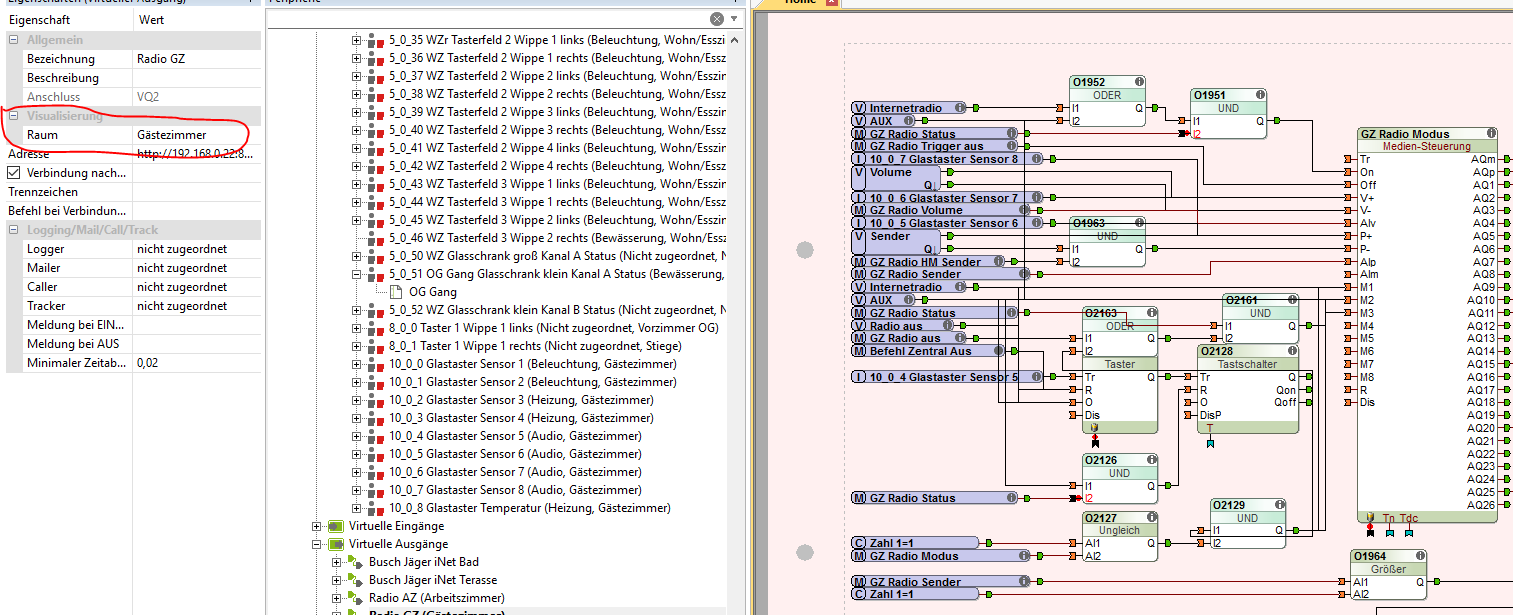
Task: Select the OG Gang tree entry
Action: 432,292
